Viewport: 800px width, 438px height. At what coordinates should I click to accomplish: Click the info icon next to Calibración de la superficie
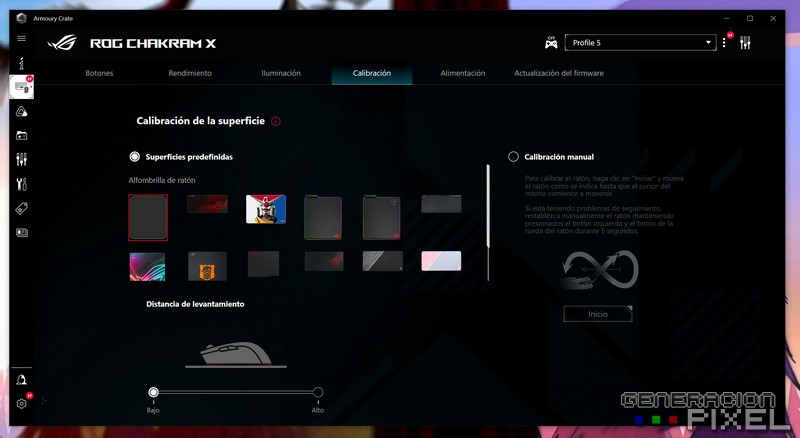pyautogui.click(x=276, y=121)
